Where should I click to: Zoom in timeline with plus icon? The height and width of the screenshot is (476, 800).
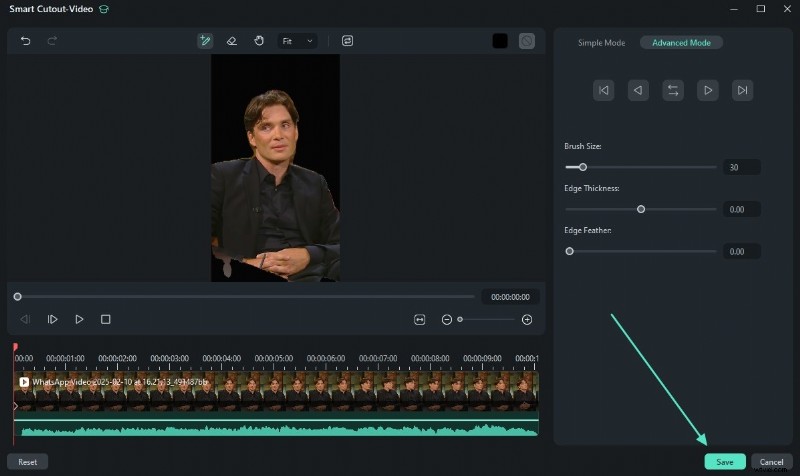click(527, 319)
